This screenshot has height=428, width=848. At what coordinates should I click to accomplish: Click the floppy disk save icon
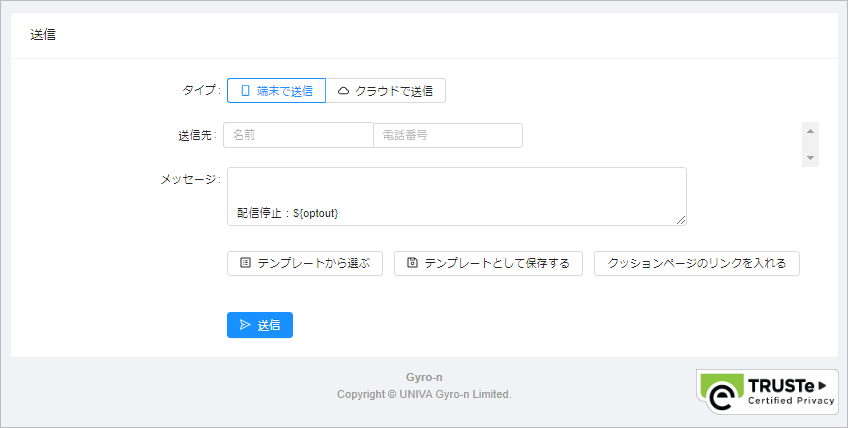[x=413, y=263]
